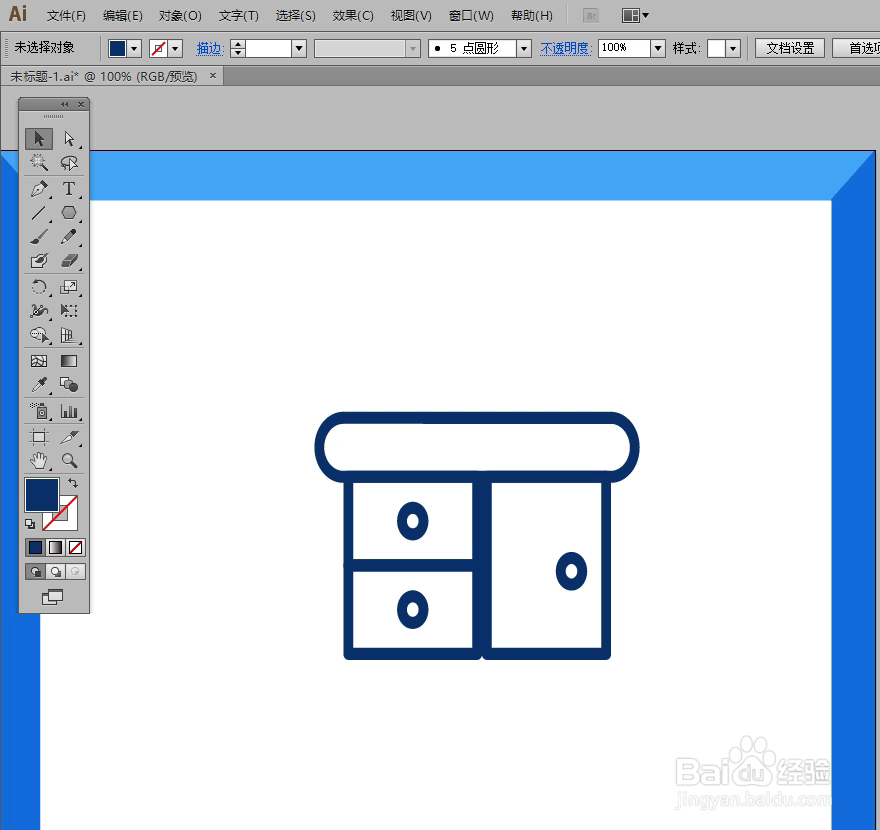Select the Shape Builder tool
Screen dimensions: 880x830
pos(39,335)
